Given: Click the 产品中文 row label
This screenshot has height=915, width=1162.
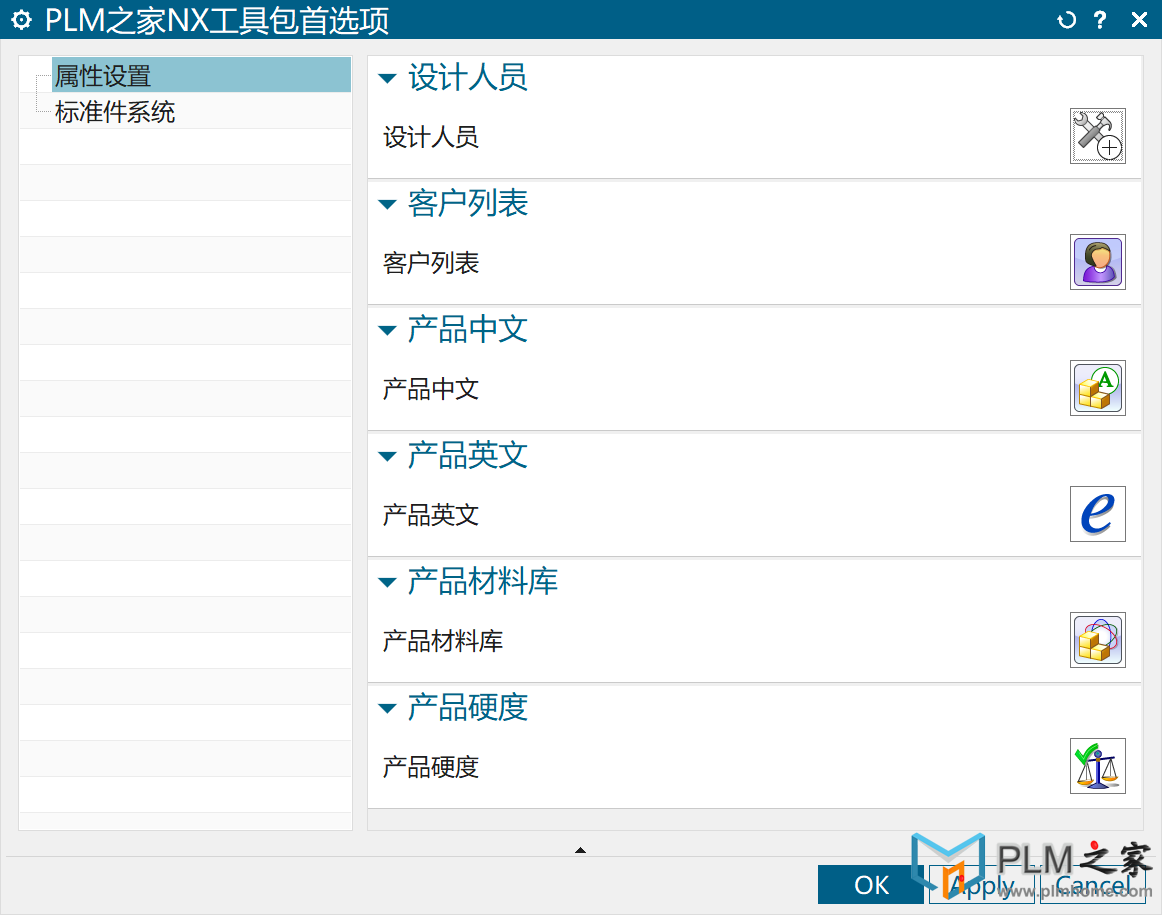Looking at the screenshot, I should click(431, 389).
